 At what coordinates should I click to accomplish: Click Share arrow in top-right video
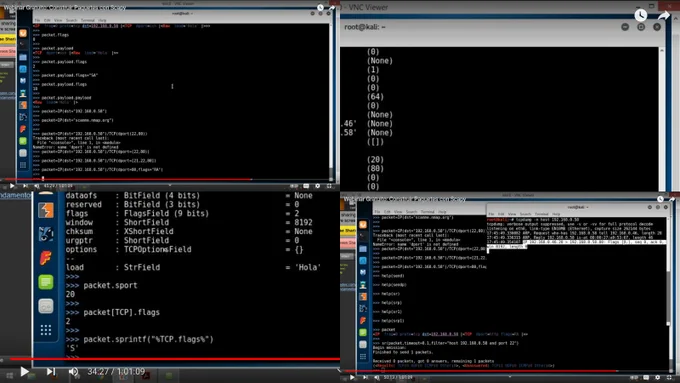pos(664,16)
